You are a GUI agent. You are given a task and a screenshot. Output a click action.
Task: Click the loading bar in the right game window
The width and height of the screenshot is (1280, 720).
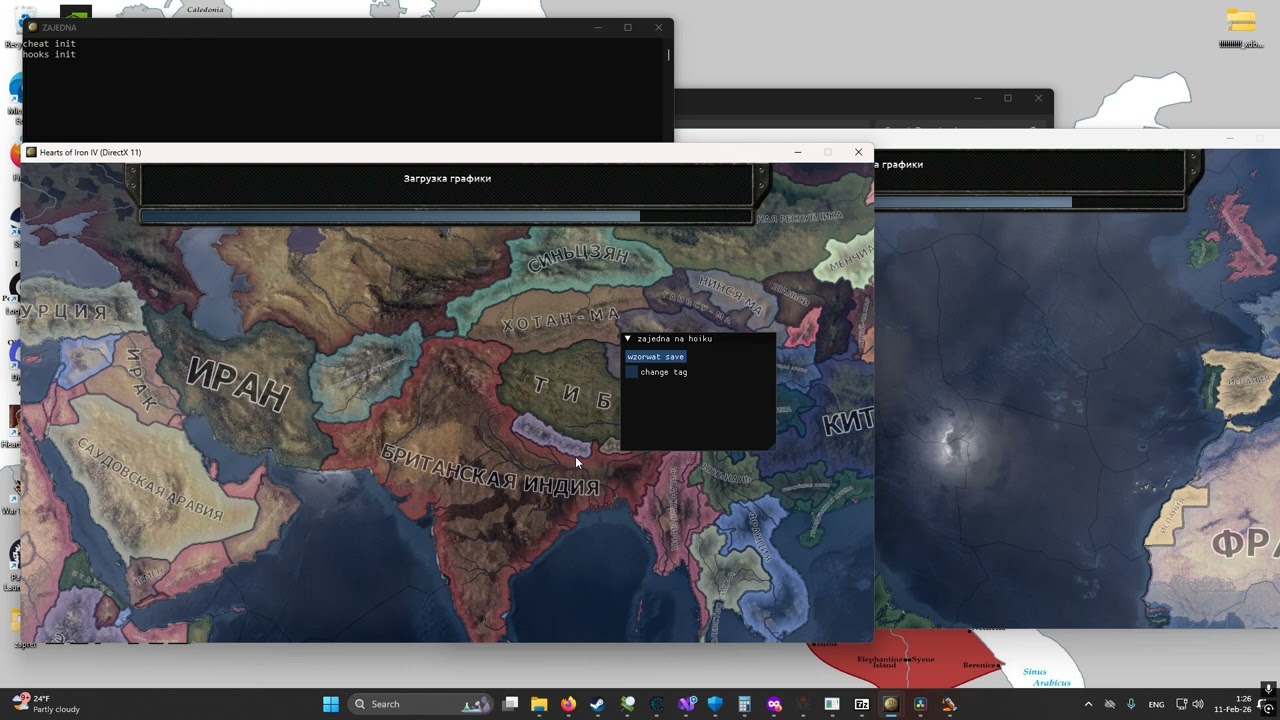1028,202
